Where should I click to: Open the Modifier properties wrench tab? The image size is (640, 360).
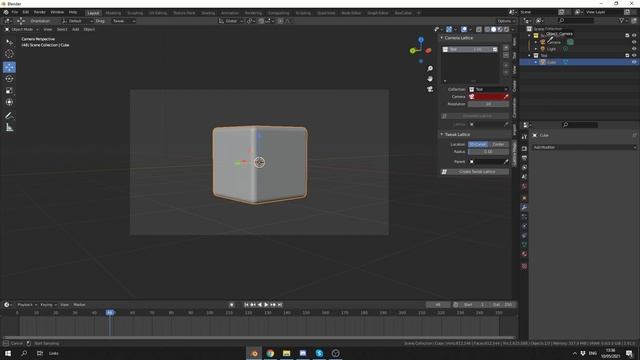(x=524, y=207)
